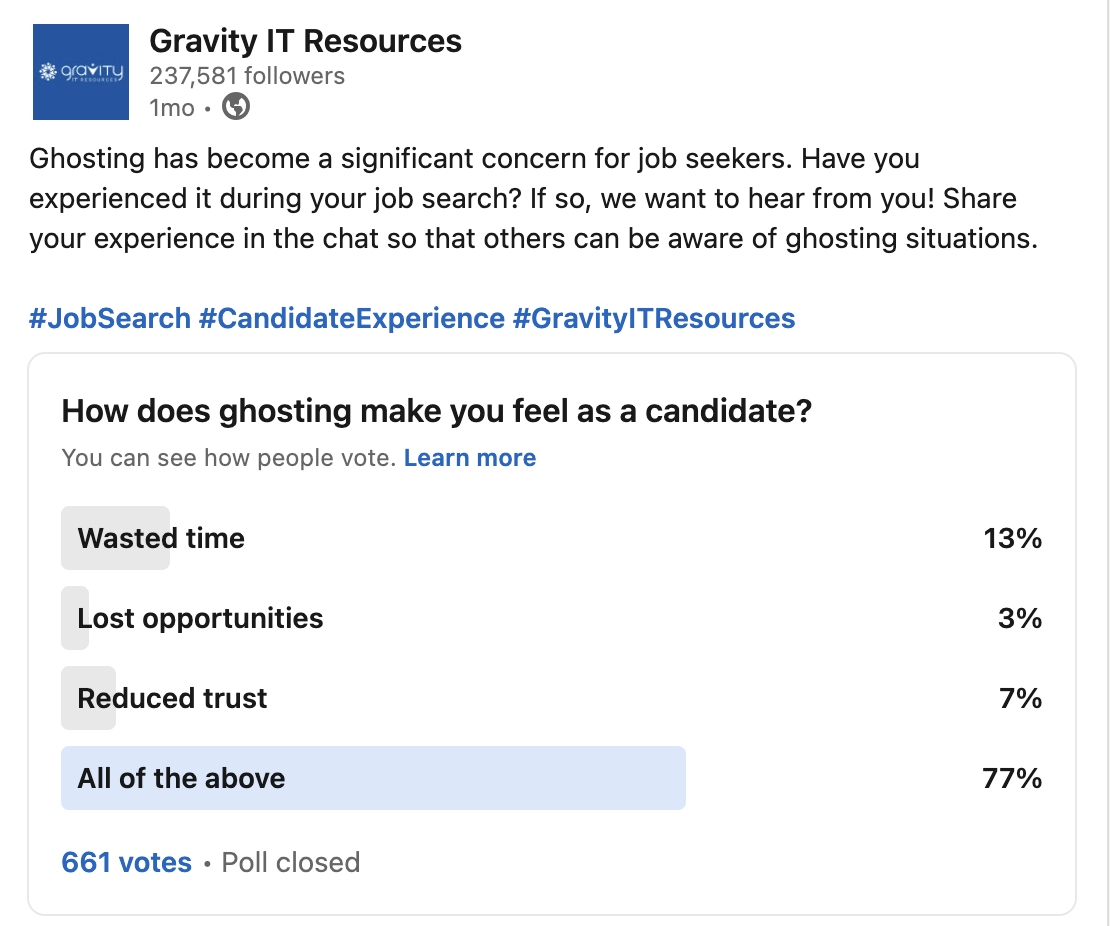Image resolution: width=1110 pixels, height=926 pixels.
Task: Click the Gravity IT Resources logo thumbnail
Action: click(x=81, y=72)
